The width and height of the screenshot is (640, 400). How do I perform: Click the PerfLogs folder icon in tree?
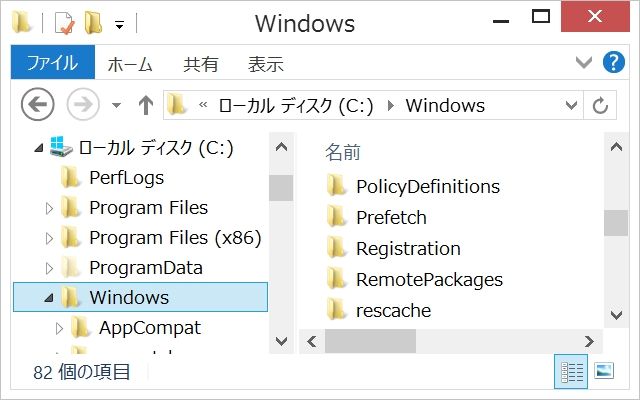71,177
